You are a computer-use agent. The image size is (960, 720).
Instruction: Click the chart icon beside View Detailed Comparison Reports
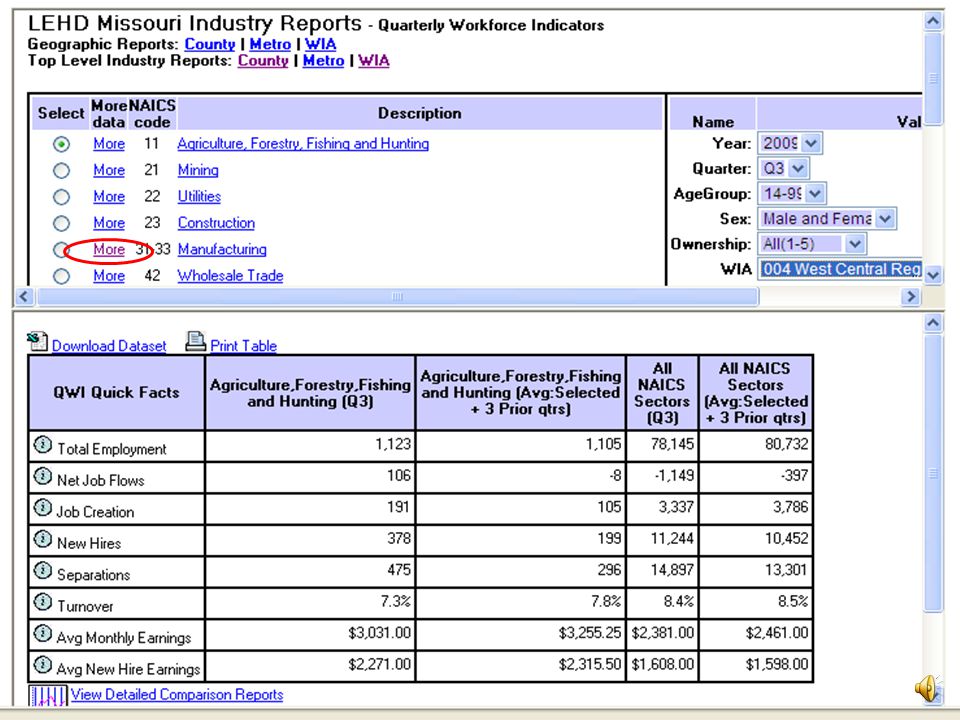48,696
